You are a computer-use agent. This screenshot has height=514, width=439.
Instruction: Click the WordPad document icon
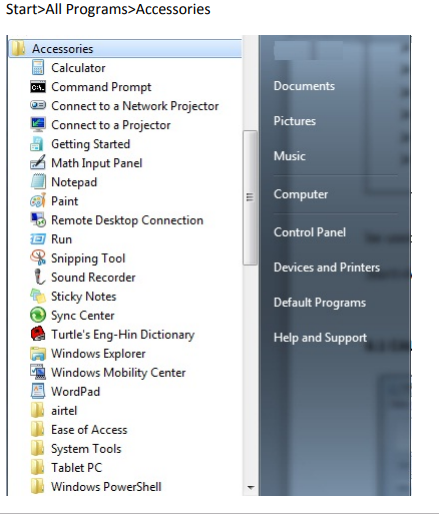click(38, 391)
